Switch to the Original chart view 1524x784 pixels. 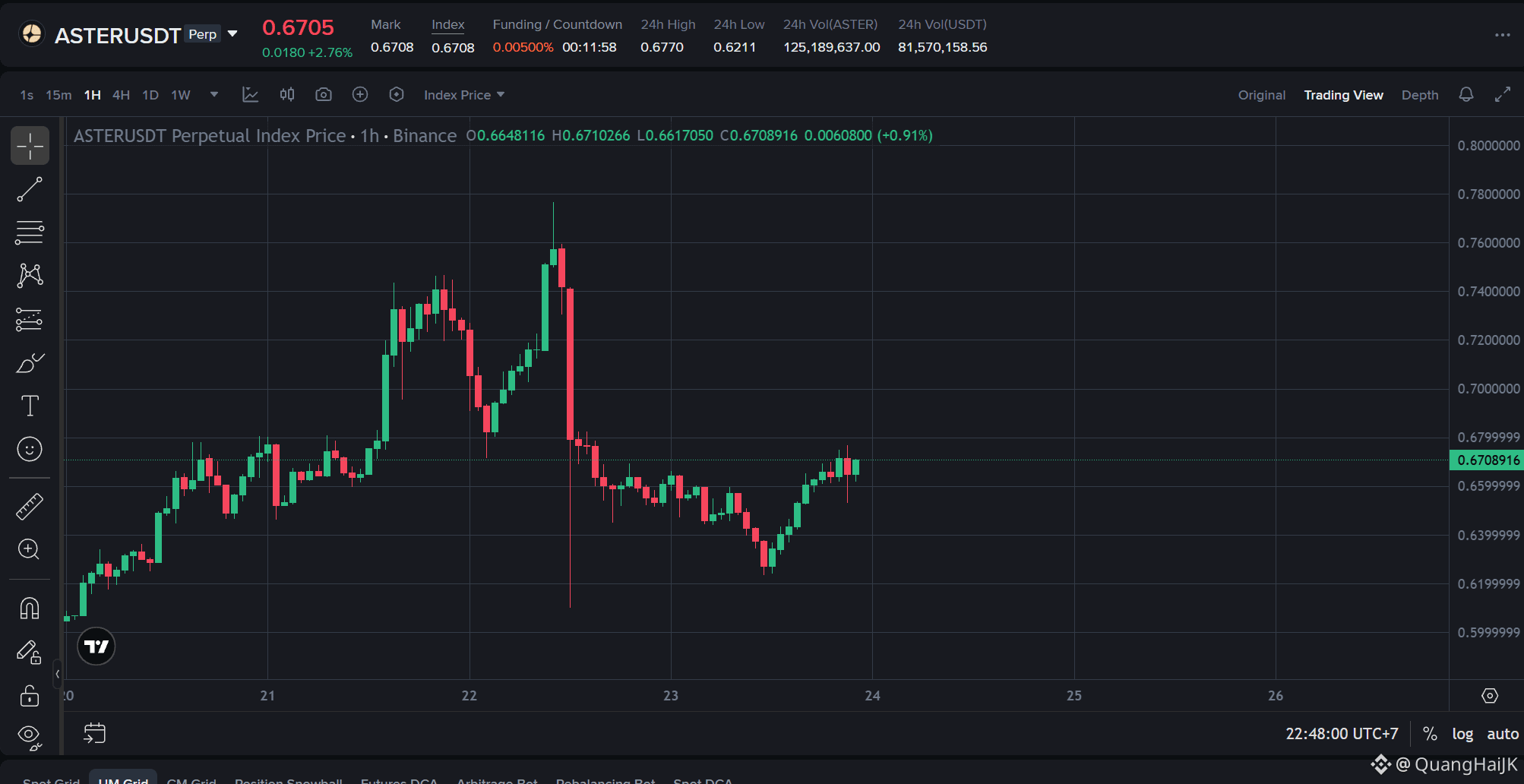1262,95
